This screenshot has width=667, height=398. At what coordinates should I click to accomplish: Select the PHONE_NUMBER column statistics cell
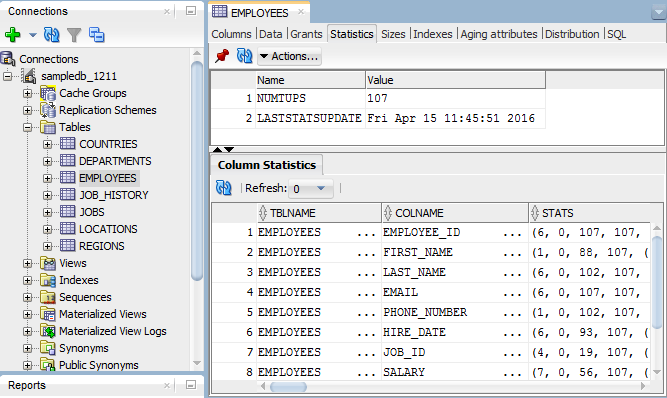point(454,312)
